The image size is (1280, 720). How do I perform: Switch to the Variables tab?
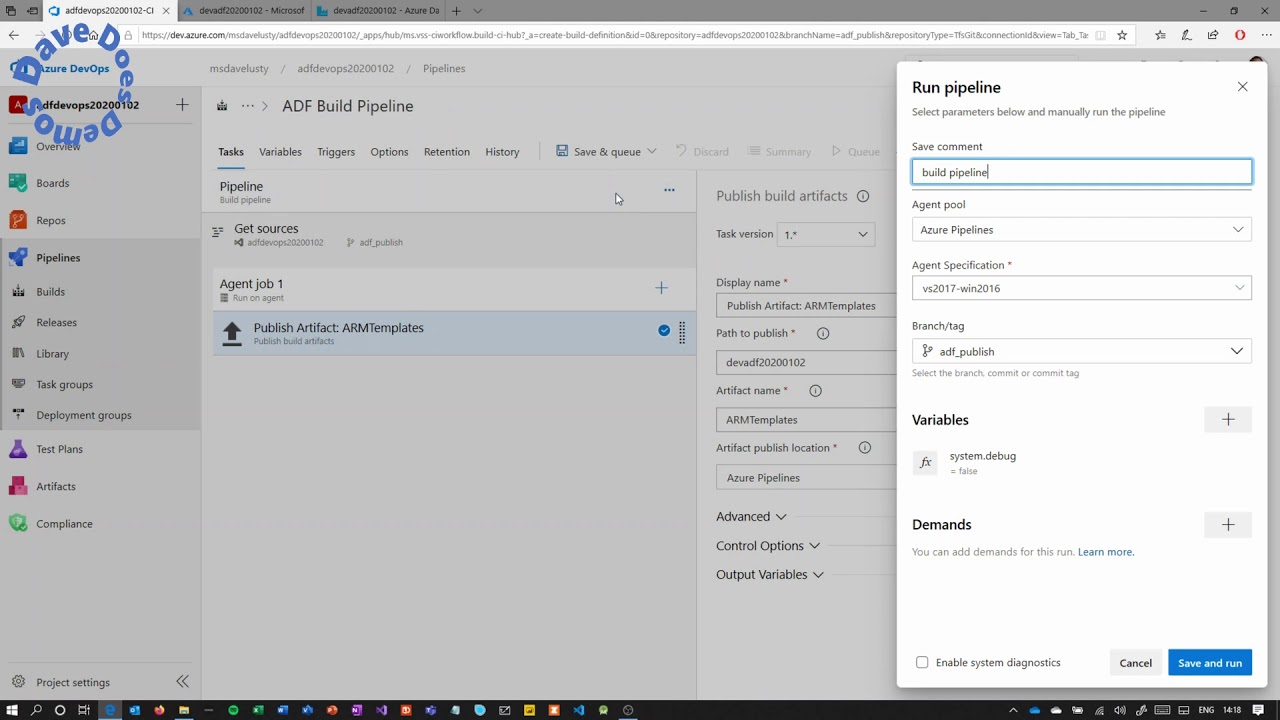[280, 152]
